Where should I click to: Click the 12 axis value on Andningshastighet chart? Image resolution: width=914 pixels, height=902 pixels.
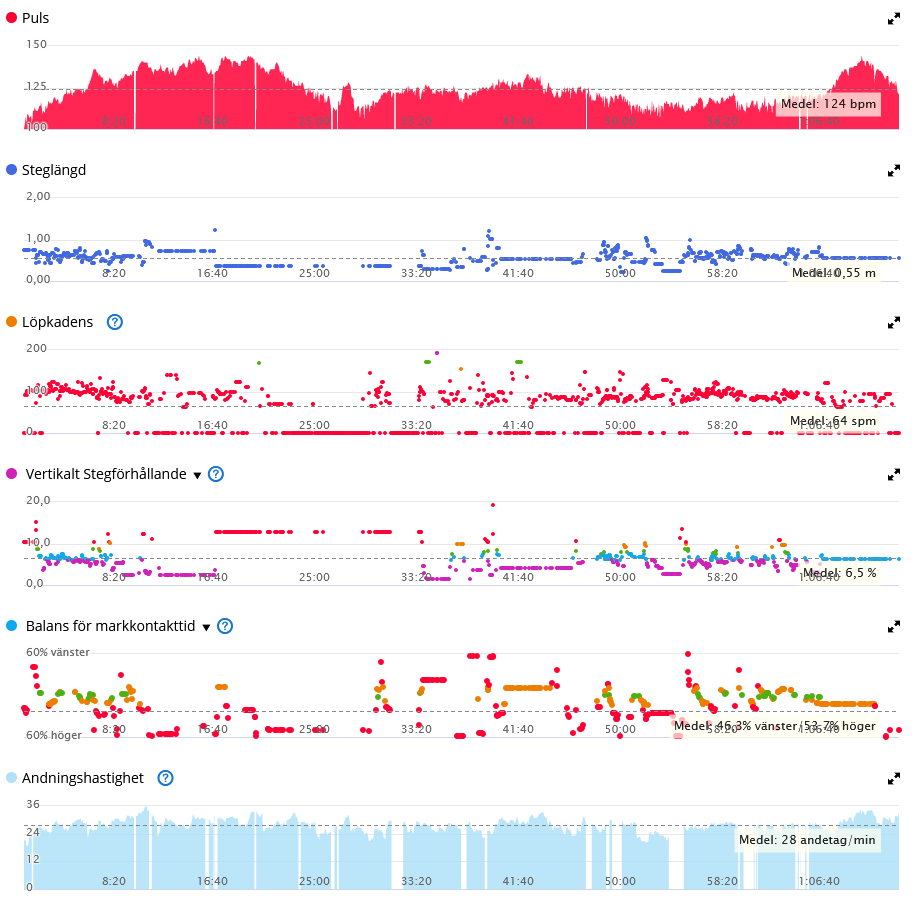click(33, 859)
